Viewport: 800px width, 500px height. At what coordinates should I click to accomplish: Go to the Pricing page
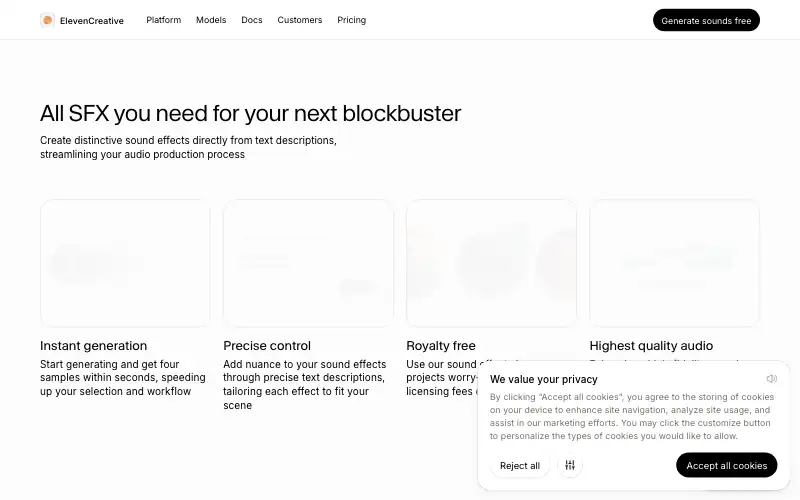(x=352, y=20)
